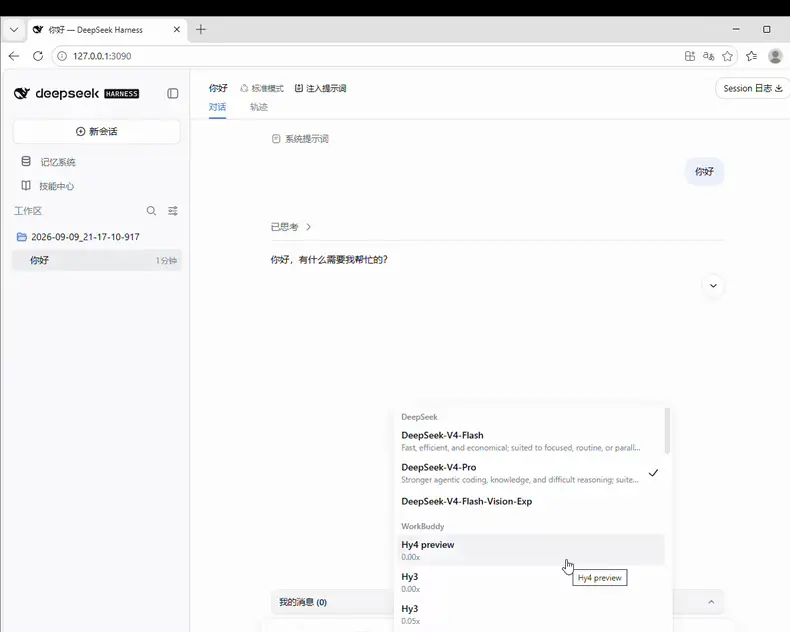
Task: Click 注入提示词 inject prompt button
Action: click(320, 88)
